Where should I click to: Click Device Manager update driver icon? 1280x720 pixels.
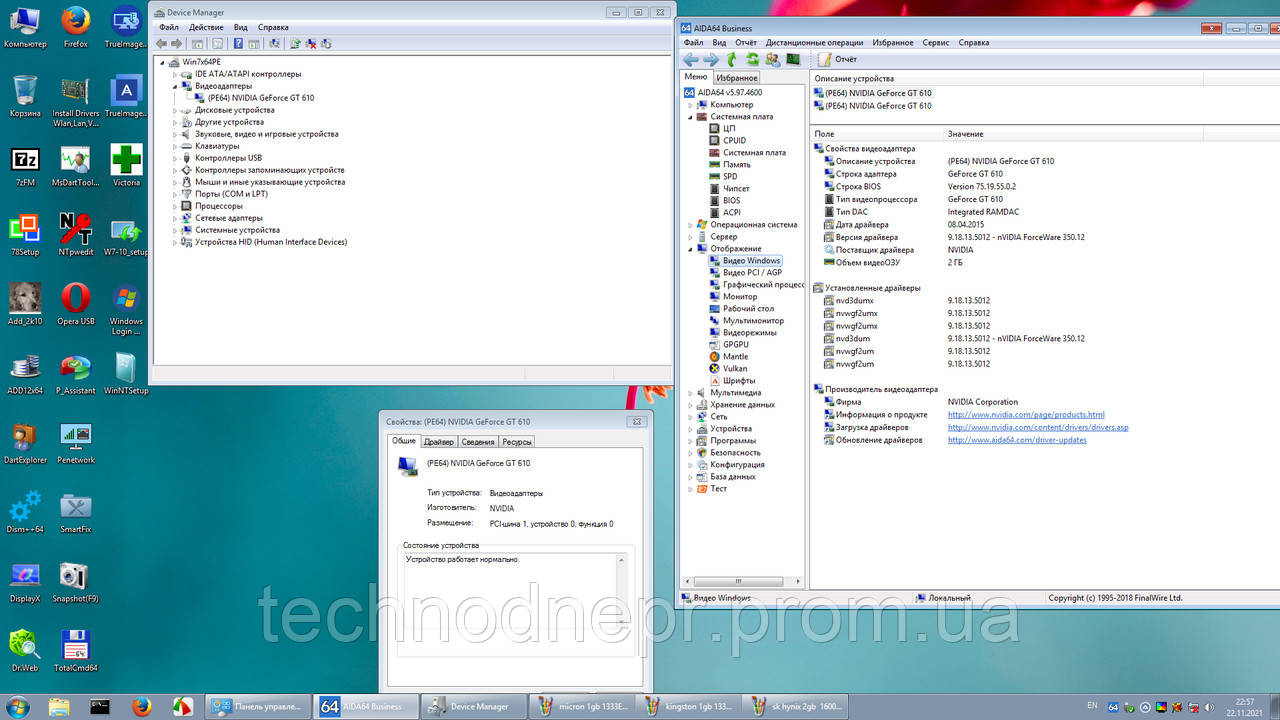(295, 43)
